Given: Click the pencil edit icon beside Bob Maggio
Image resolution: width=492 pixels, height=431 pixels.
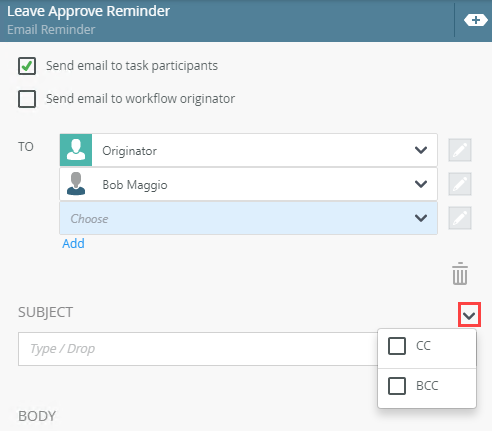Looking at the screenshot, I should coord(460,184).
